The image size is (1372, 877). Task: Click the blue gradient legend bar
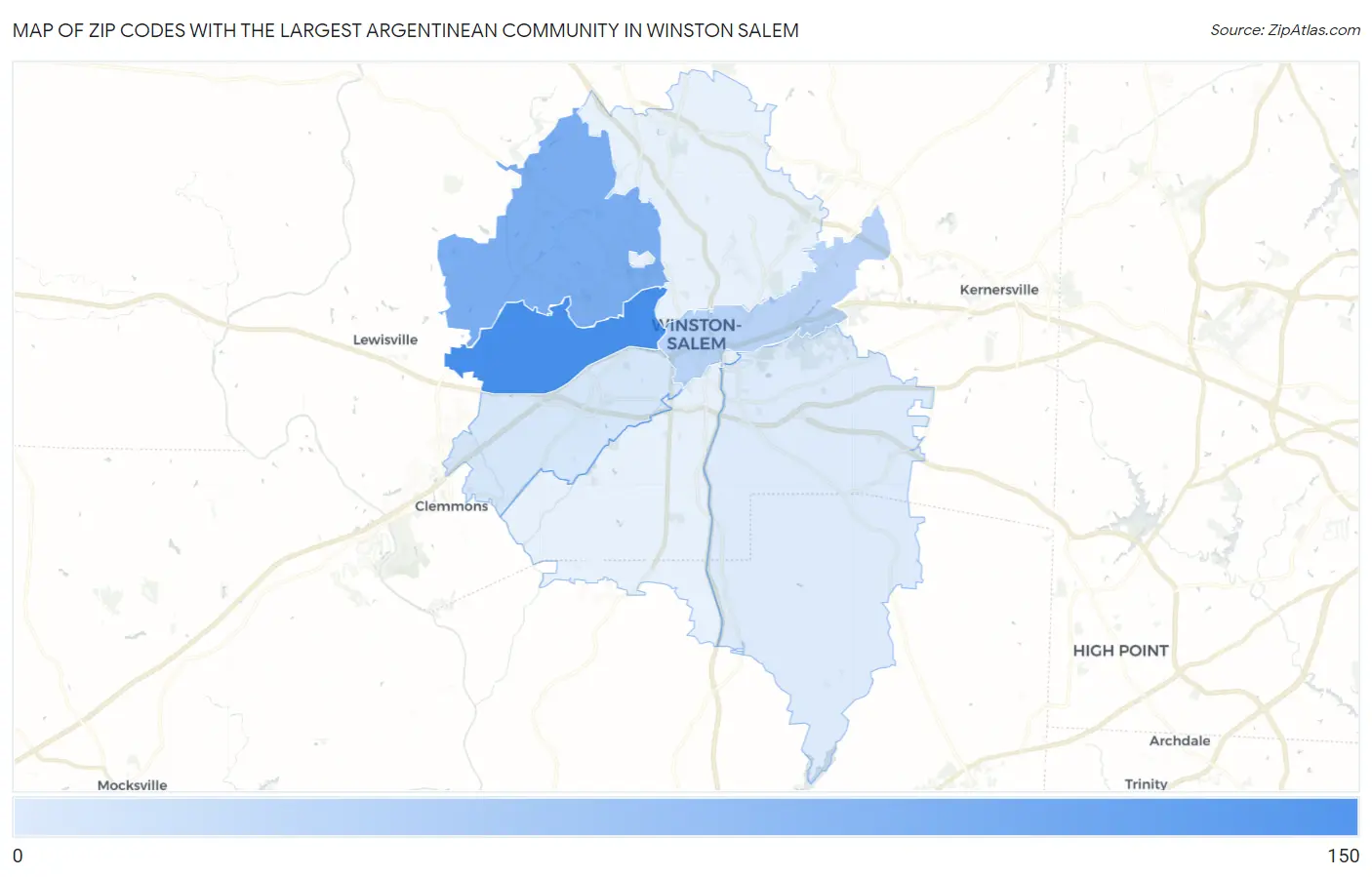coord(685,817)
